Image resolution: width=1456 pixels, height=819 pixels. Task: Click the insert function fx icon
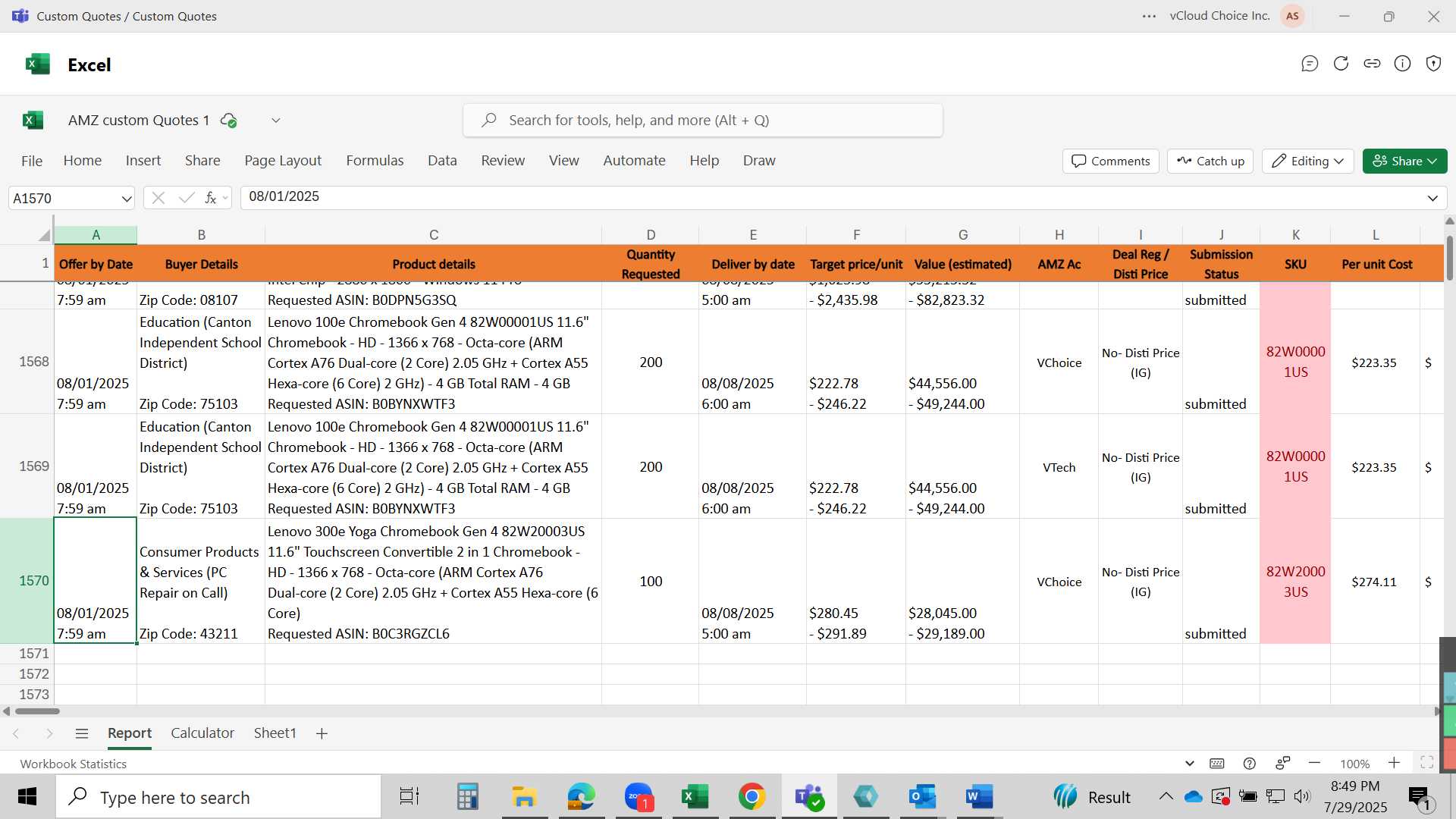tap(211, 198)
